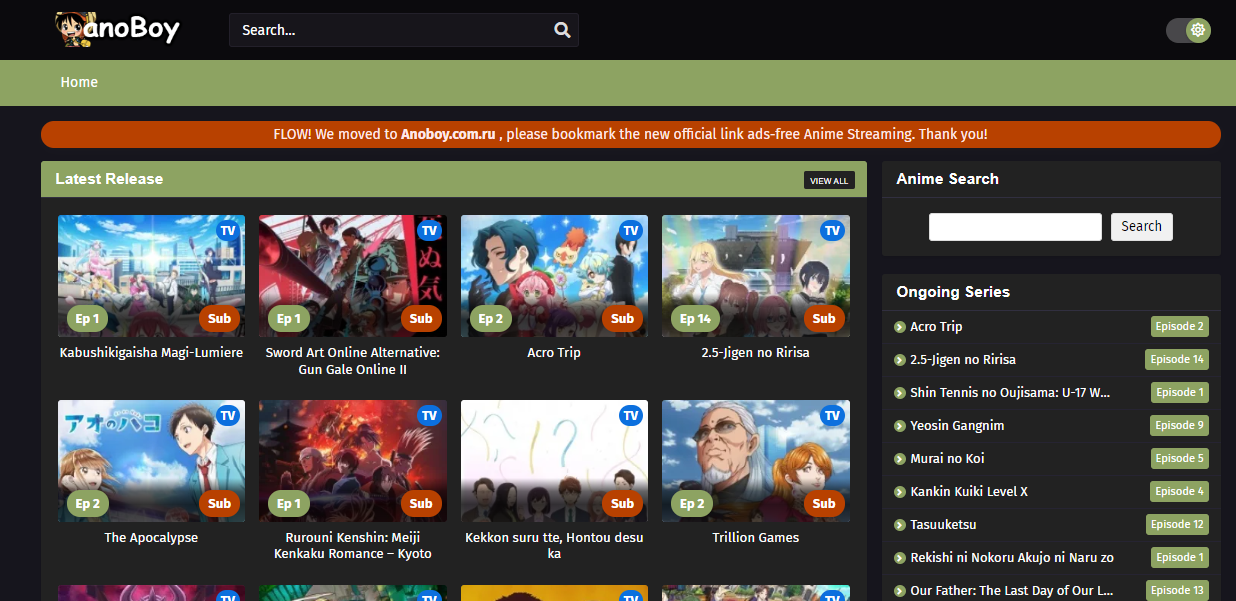This screenshot has width=1236, height=601.
Task: Open the Anoboy.com.ru link in the banner
Action: (x=448, y=134)
